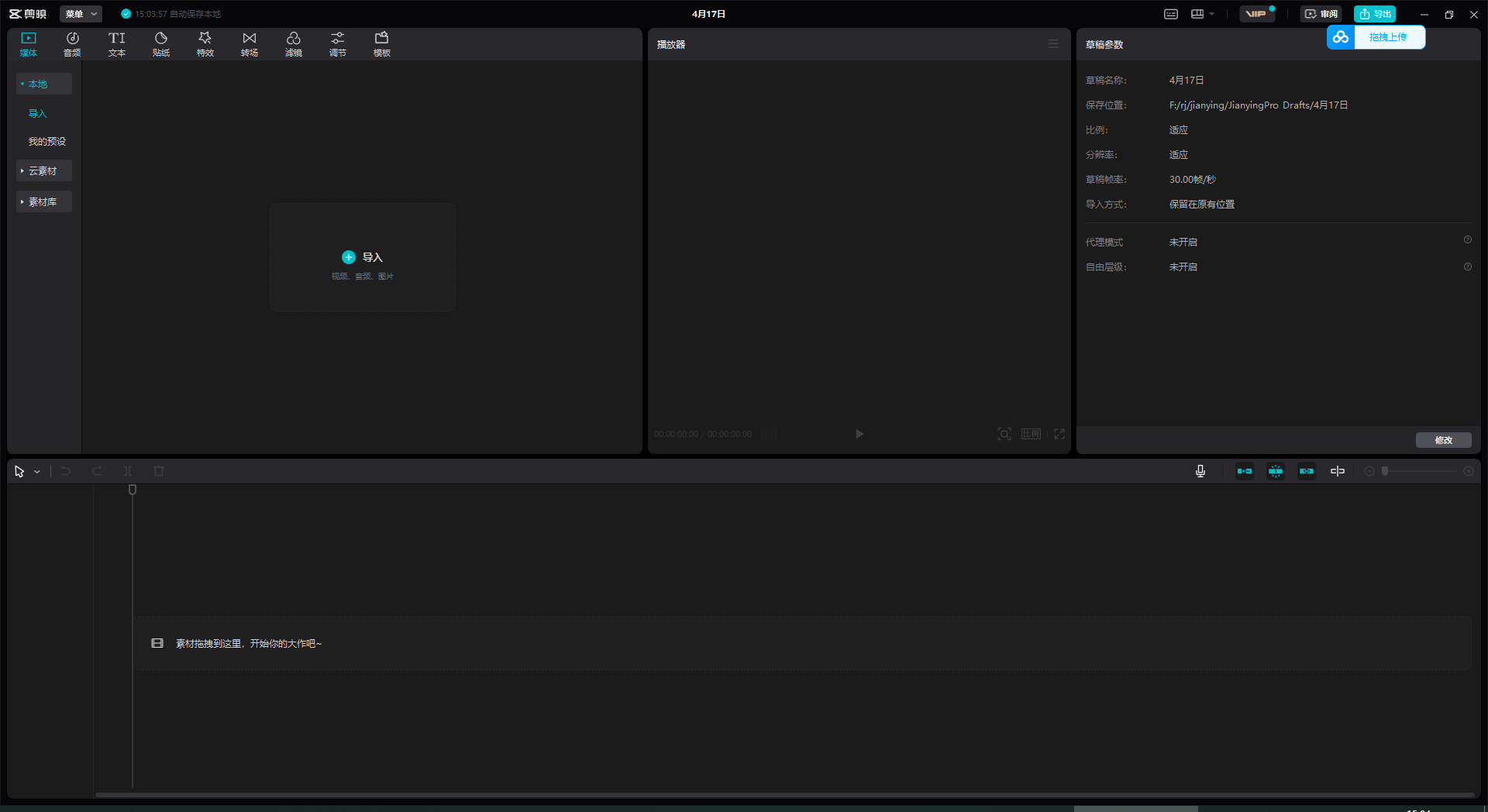Click the 30.00帧/秒 frame rate value

pos(1193,180)
